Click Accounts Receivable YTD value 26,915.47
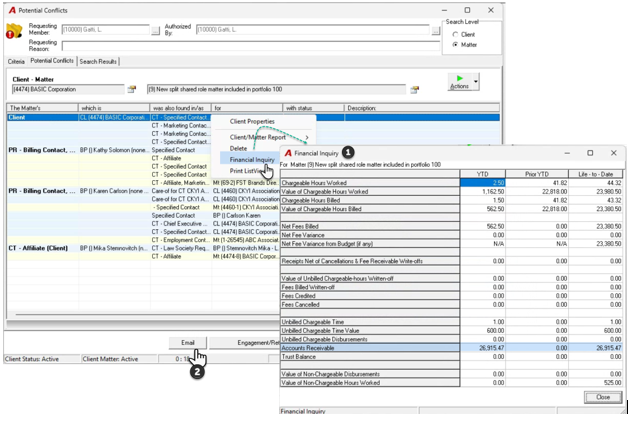Viewport: 633px width, 423px height. pyautogui.click(x=482, y=348)
